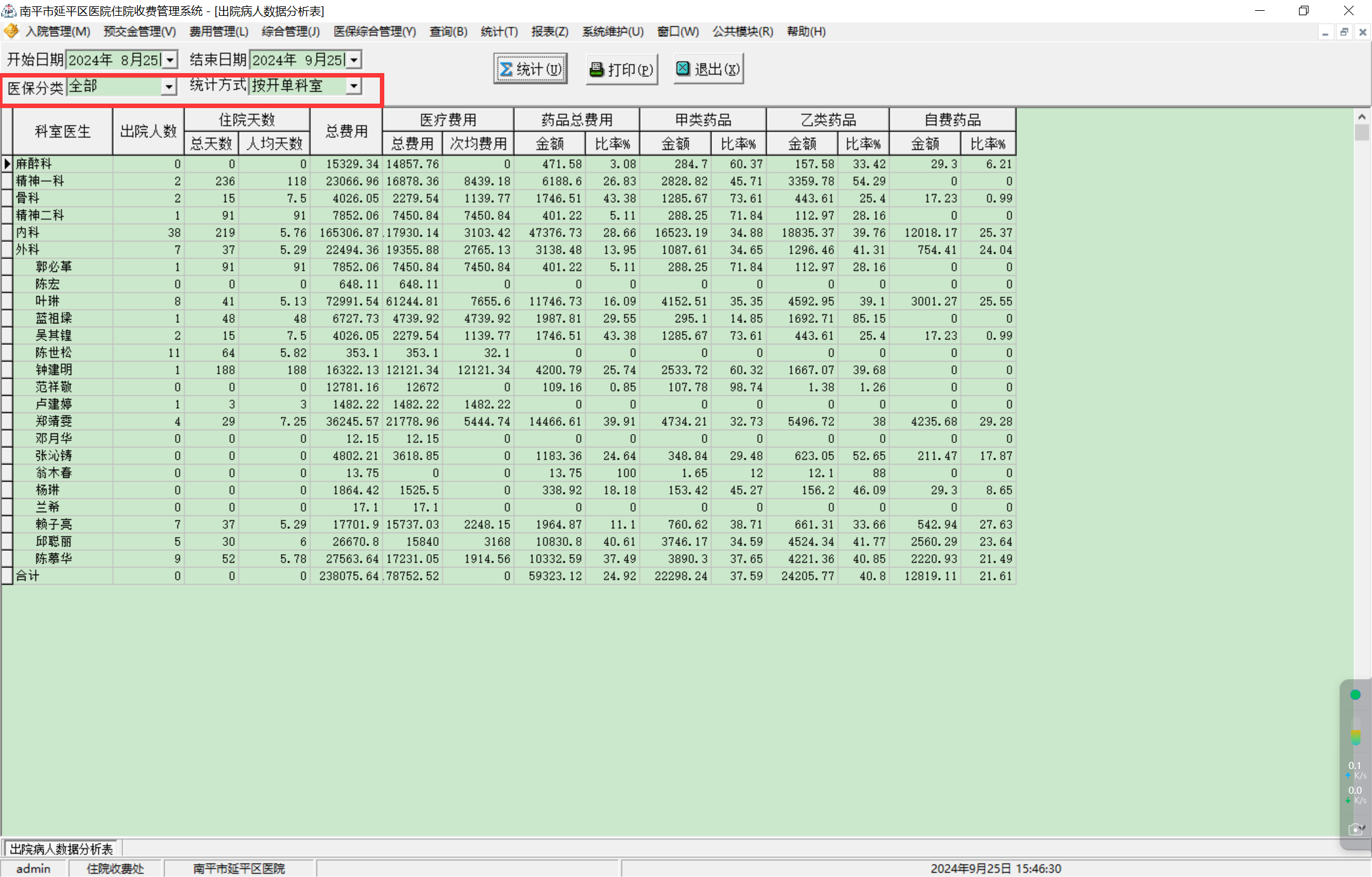This screenshot has width=1372, height=877.
Task: Select row marker for 合计 row
Action: click(7, 576)
